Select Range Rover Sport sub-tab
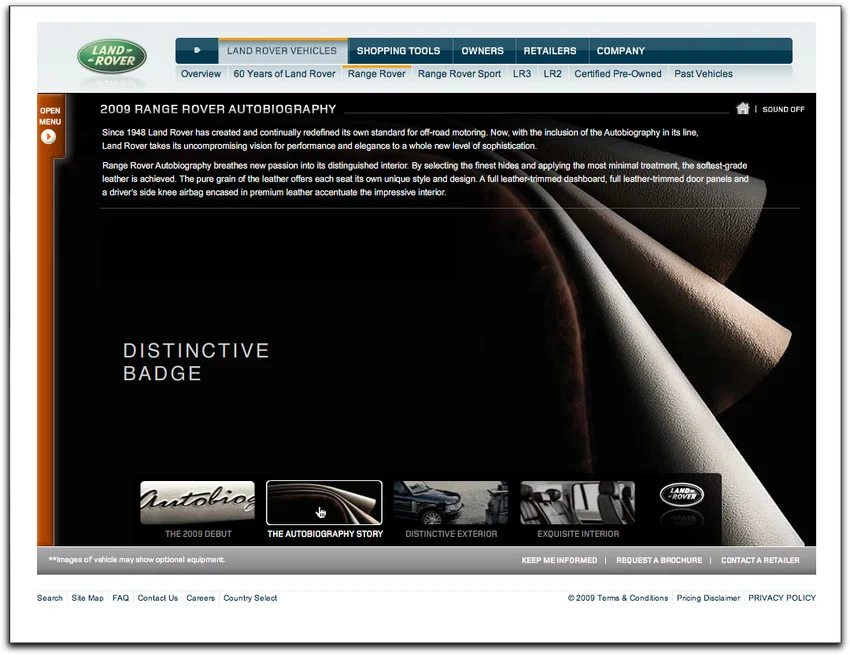This screenshot has width=850, height=655. click(x=459, y=74)
